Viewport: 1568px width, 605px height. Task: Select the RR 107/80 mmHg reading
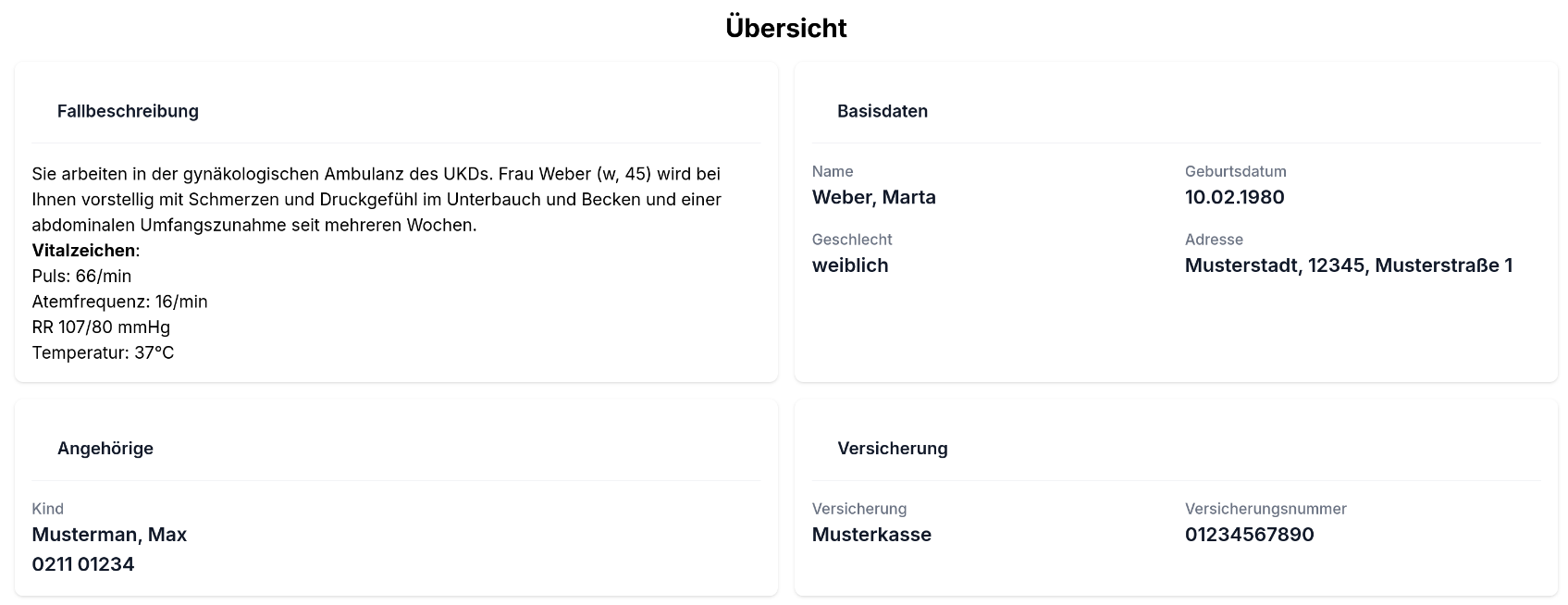point(101,327)
